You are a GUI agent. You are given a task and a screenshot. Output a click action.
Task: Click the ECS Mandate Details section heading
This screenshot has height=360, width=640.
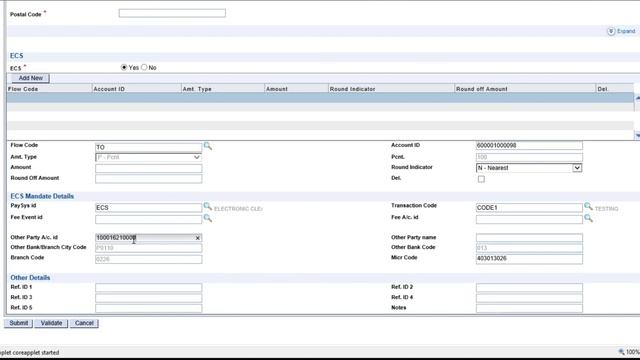pyautogui.click(x=42, y=196)
